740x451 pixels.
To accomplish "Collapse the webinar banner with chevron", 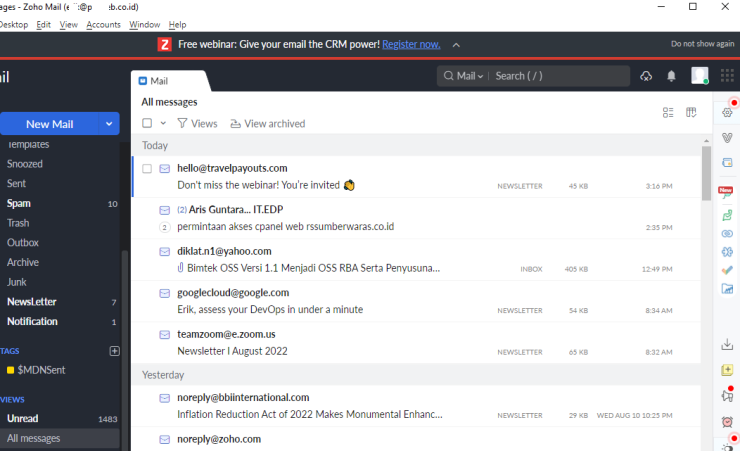I will tap(456, 45).
